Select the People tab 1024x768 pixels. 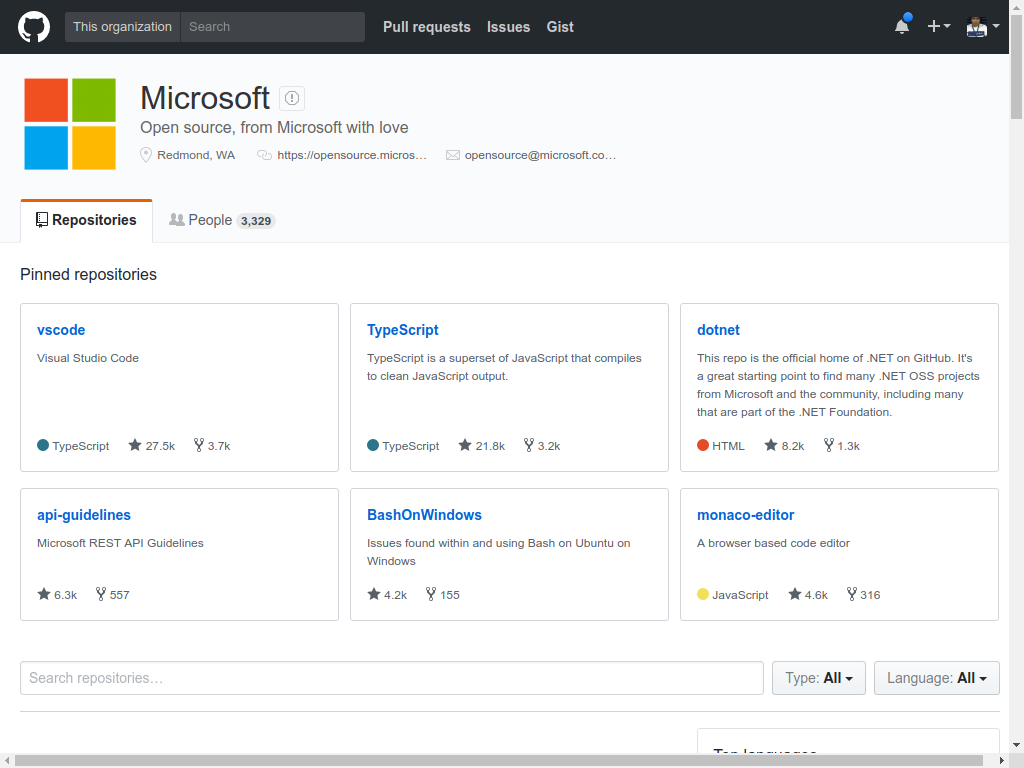(x=222, y=221)
